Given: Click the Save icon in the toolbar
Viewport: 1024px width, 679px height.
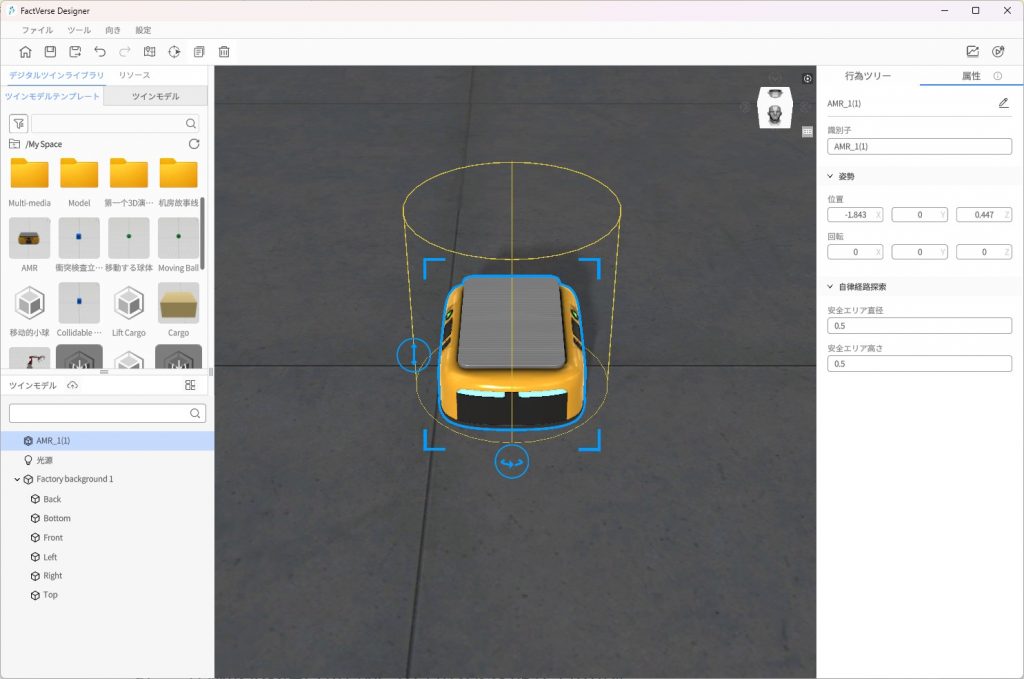Looking at the screenshot, I should click(x=50, y=52).
